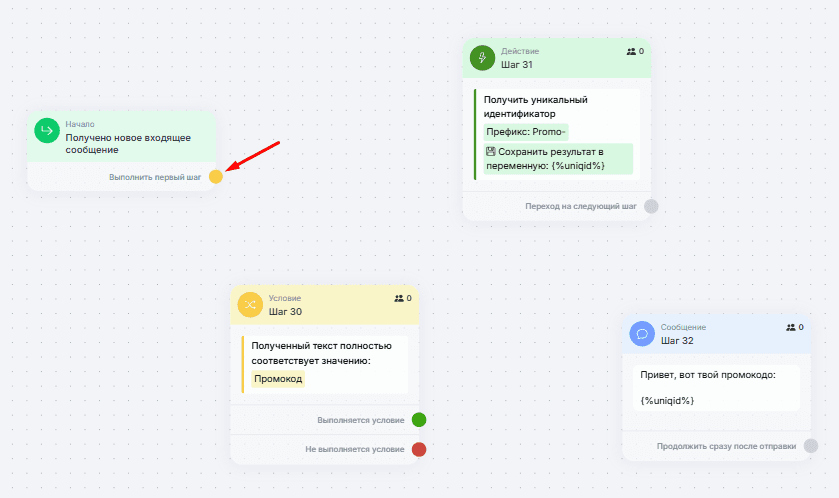Click the users counter icon on Шаг 31
The image size is (839, 498).
click(x=631, y=51)
